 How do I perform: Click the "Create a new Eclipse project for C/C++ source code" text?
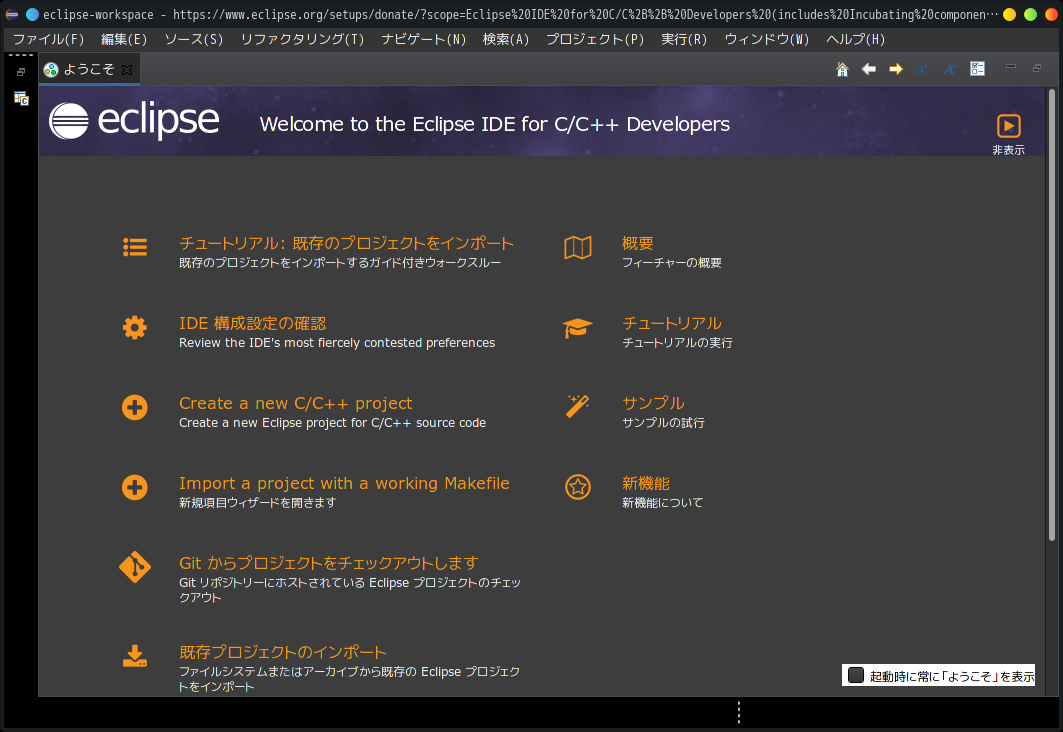[x=332, y=423]
